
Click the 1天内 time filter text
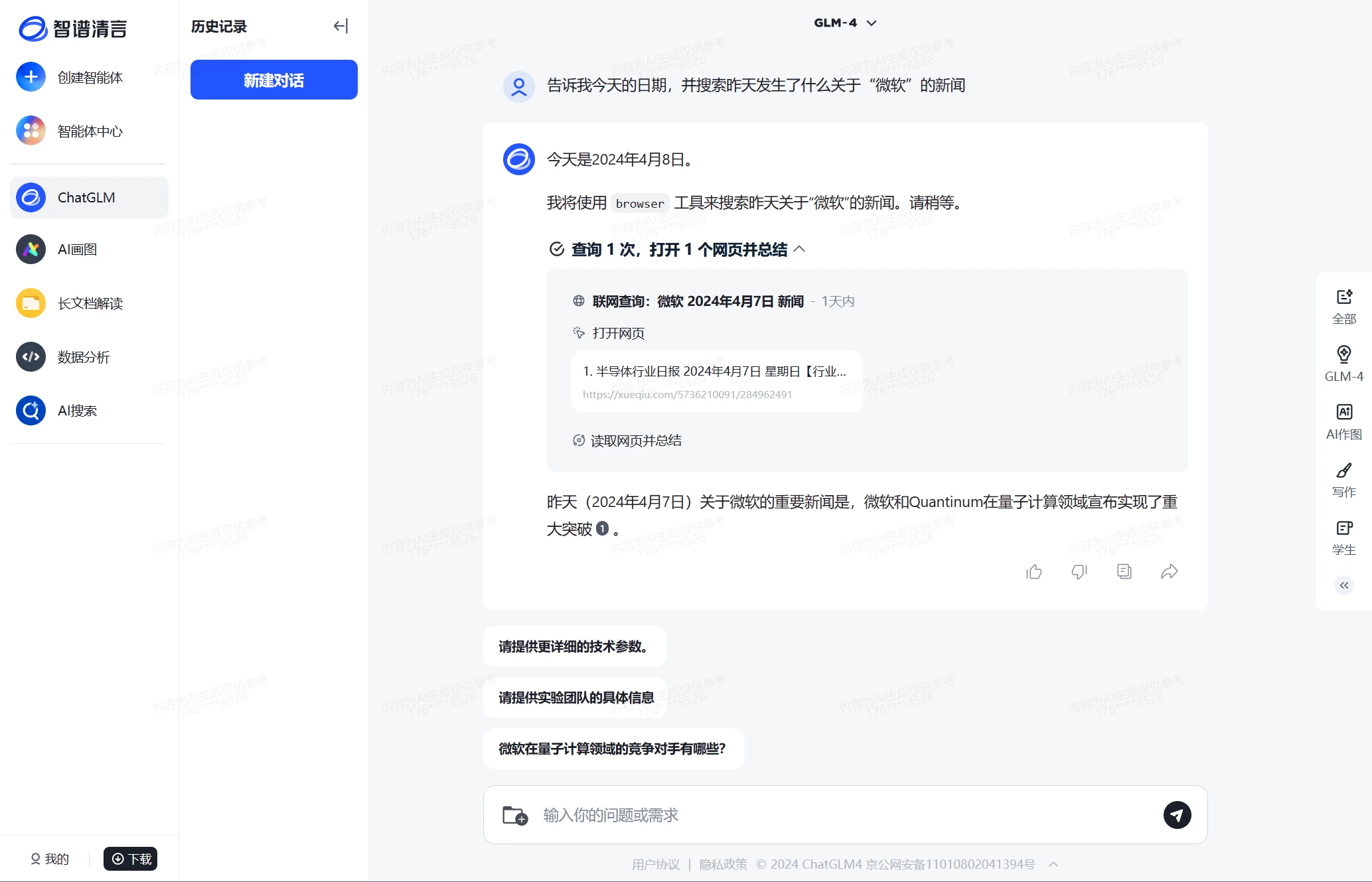point(838,301)
